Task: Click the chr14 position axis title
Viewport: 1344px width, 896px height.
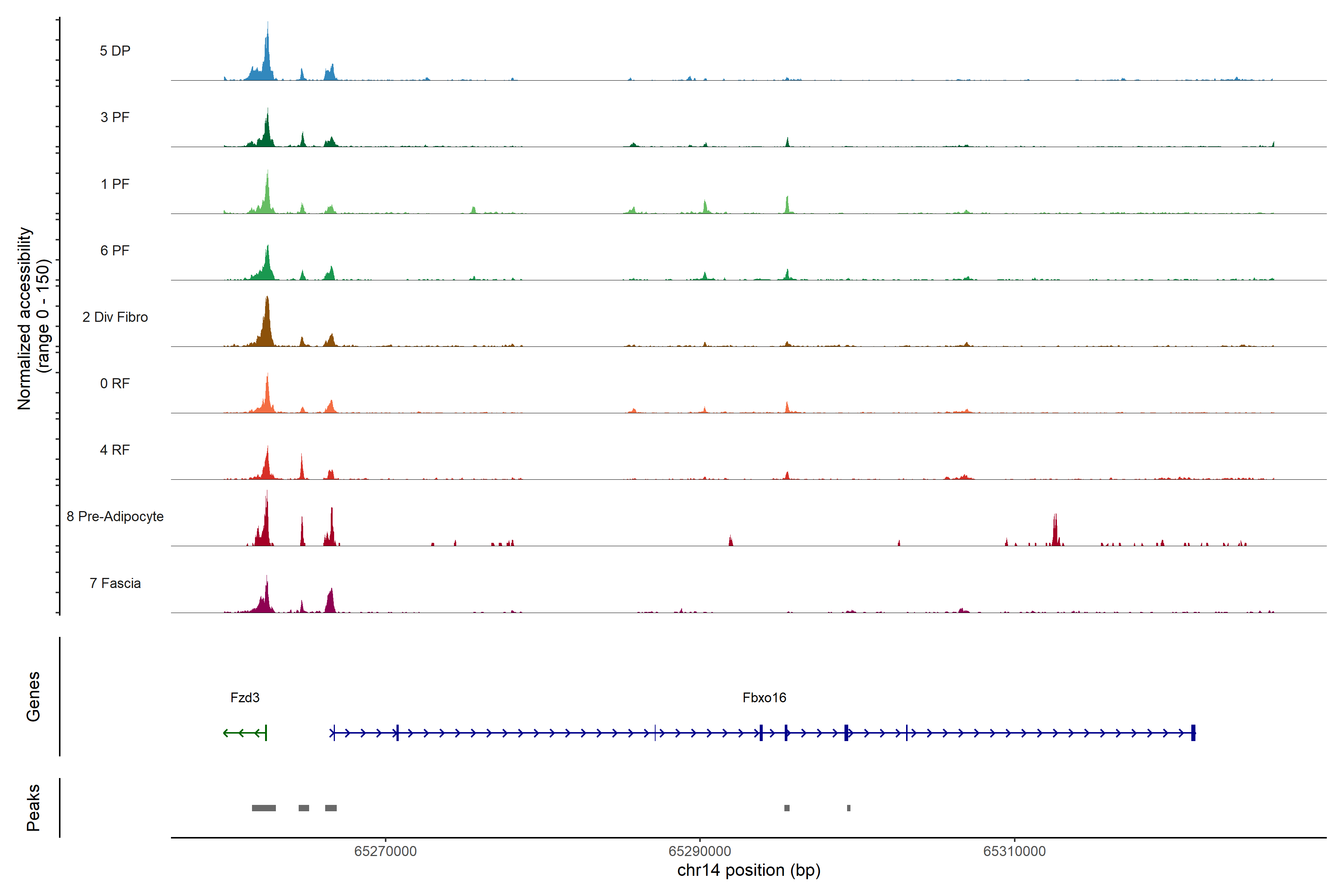Action: pos(749,870)
